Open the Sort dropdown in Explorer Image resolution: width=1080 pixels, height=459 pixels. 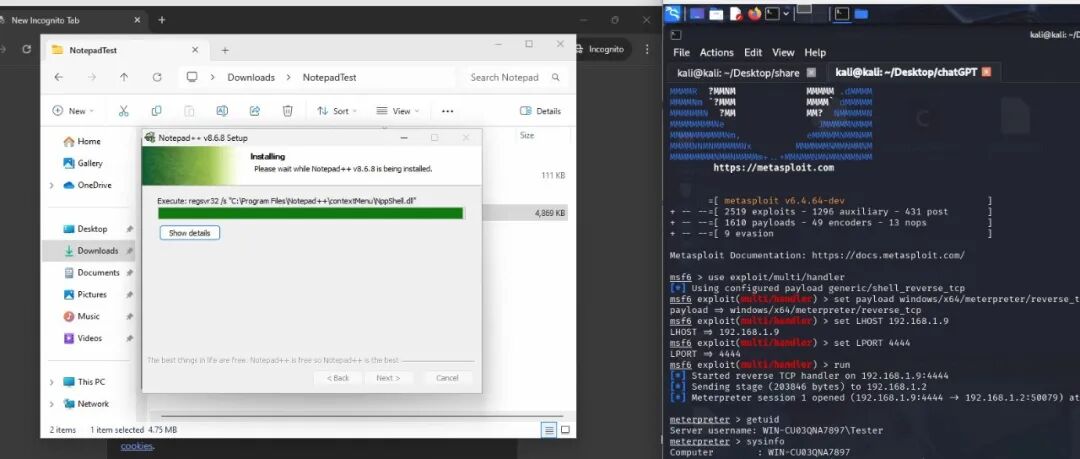coord(337,111)
